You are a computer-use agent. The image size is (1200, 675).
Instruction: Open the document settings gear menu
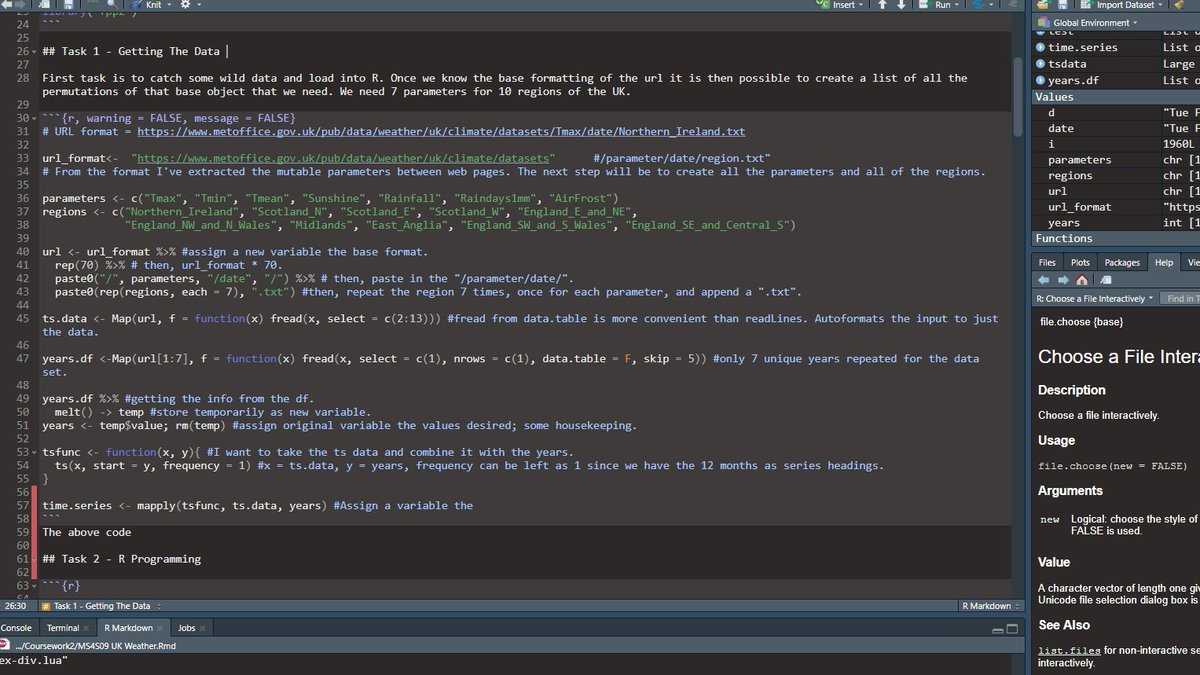[x=186, y=5]
